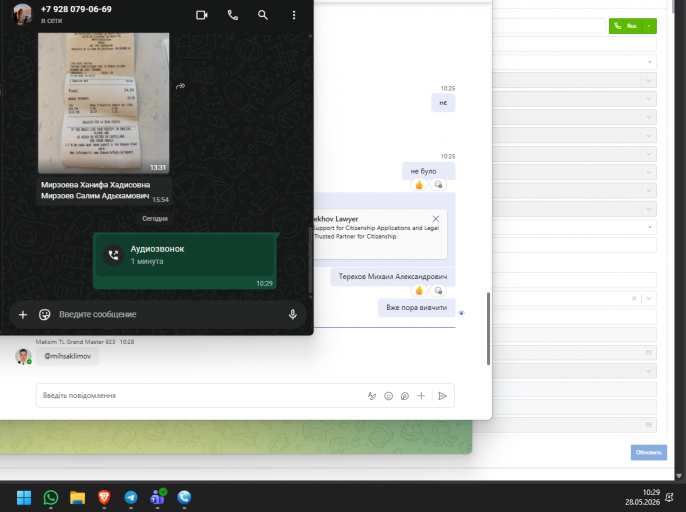Click the phone icon inside the Аудиозвонок bubble

tap(113, 255)
